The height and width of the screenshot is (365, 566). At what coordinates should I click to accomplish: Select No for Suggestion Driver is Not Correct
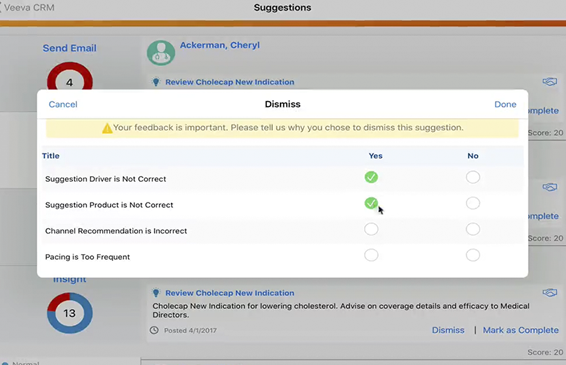(x=473, y=177)
